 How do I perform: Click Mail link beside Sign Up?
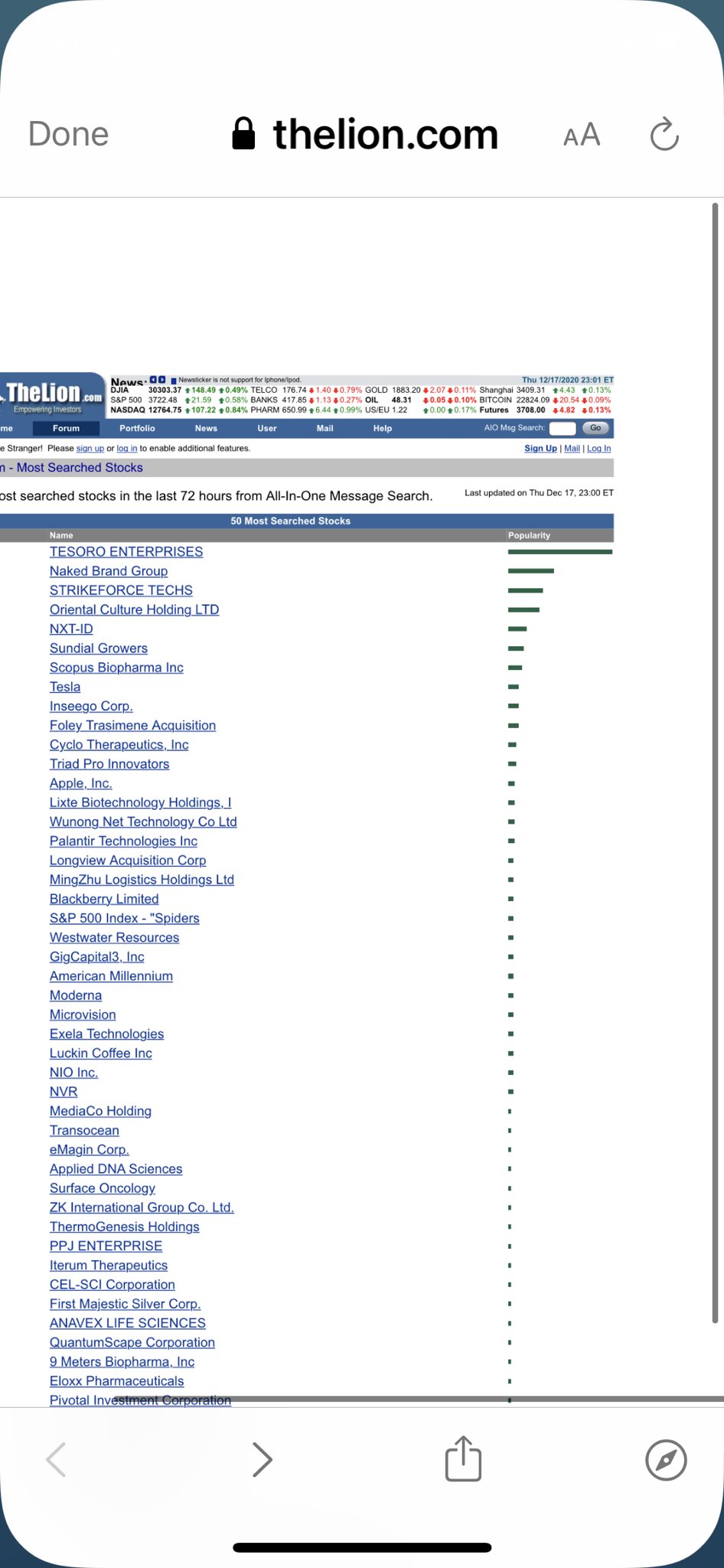[572, 448]
